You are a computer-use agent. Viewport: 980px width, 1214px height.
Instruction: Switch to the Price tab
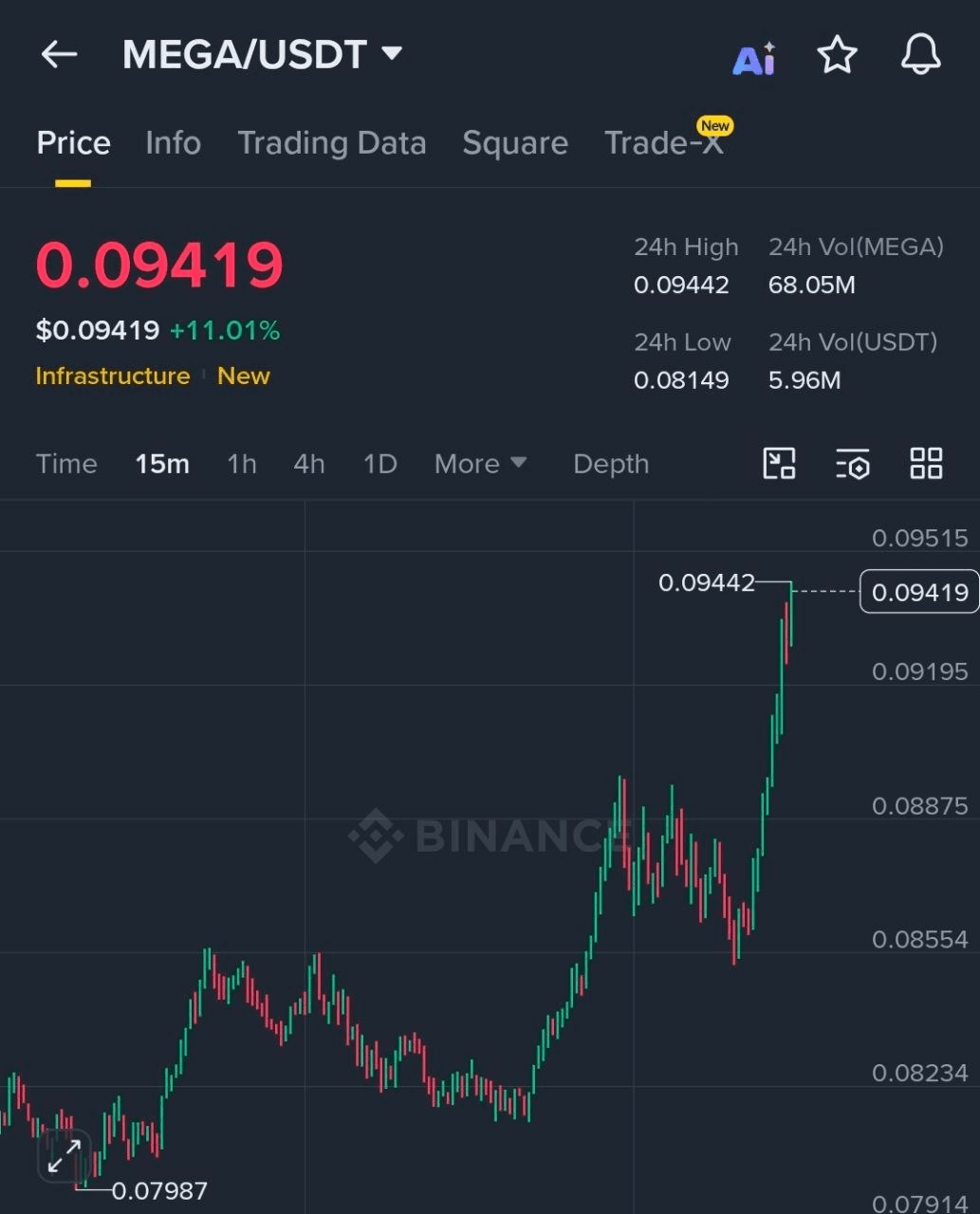(73, 143)
